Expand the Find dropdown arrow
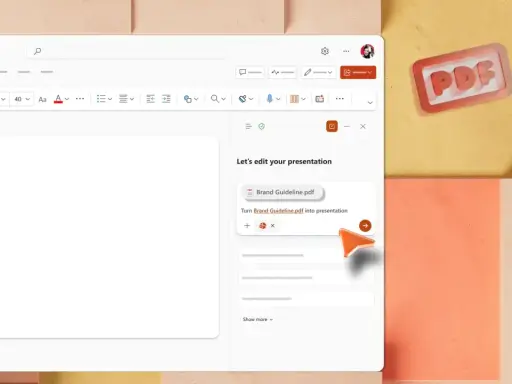This screenshot has width=512, height=384. tap(224, 99)
